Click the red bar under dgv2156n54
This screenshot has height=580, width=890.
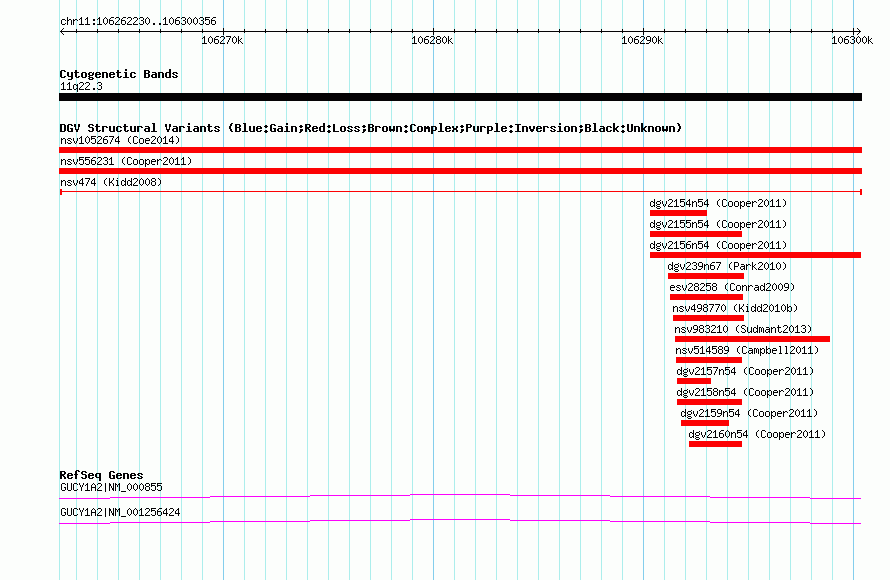[x=755, y=255]
